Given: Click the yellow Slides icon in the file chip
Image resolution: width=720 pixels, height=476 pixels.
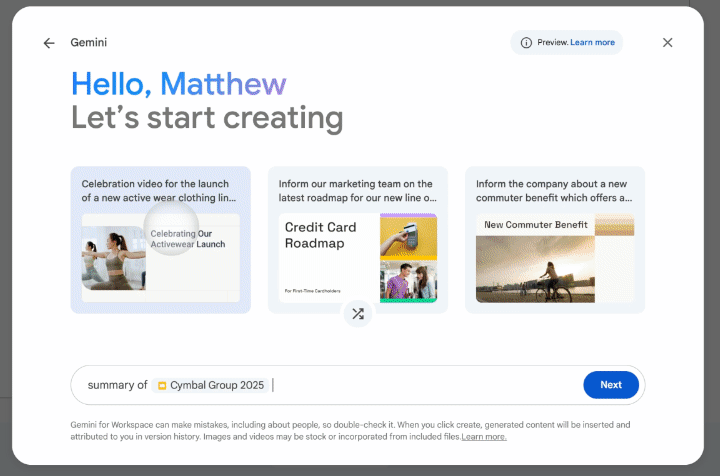Looking at the screenshot, I should tap(162, 385).
